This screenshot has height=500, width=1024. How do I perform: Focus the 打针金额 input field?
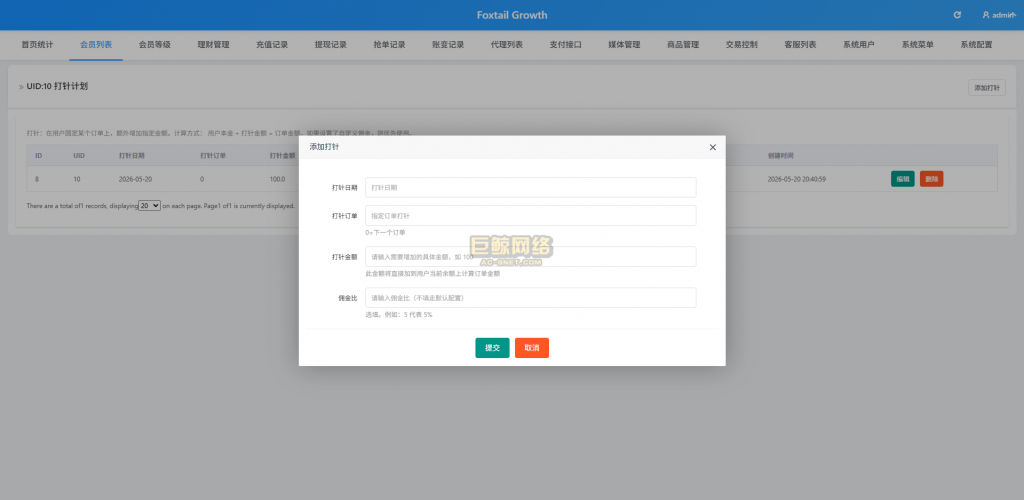point(530,257)
